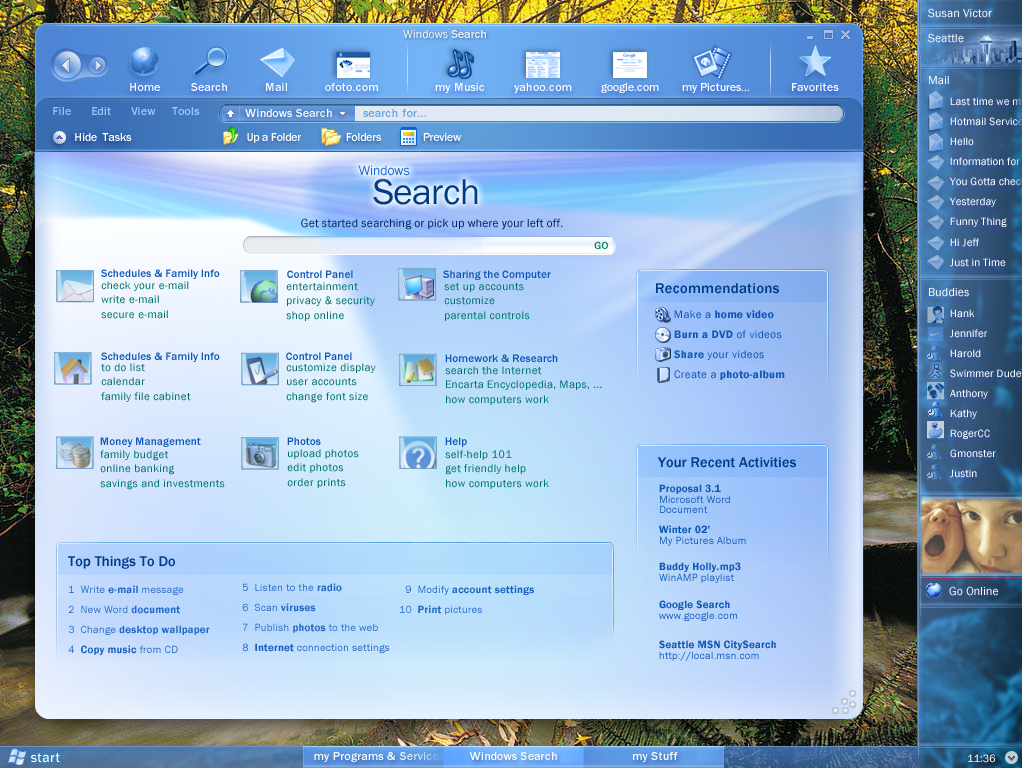Image resolution: width=1022 pixels, height=768 pixels.
Task: Click the children photo thumbnail in sidebar
Action: 971,537
